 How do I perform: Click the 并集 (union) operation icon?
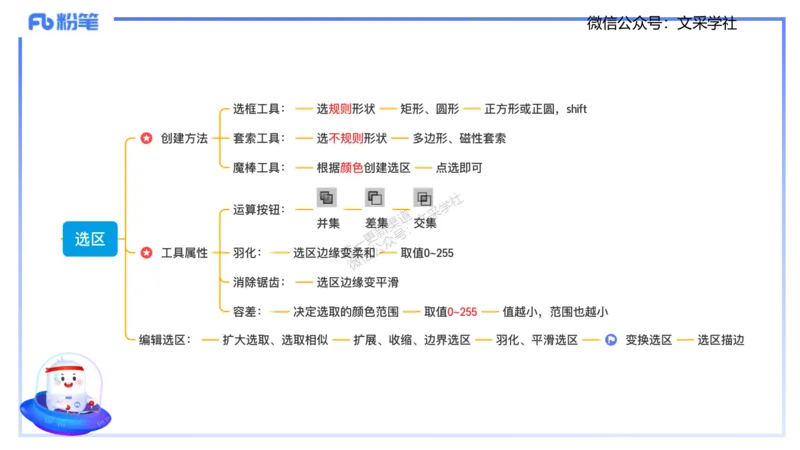pos(327,197)
